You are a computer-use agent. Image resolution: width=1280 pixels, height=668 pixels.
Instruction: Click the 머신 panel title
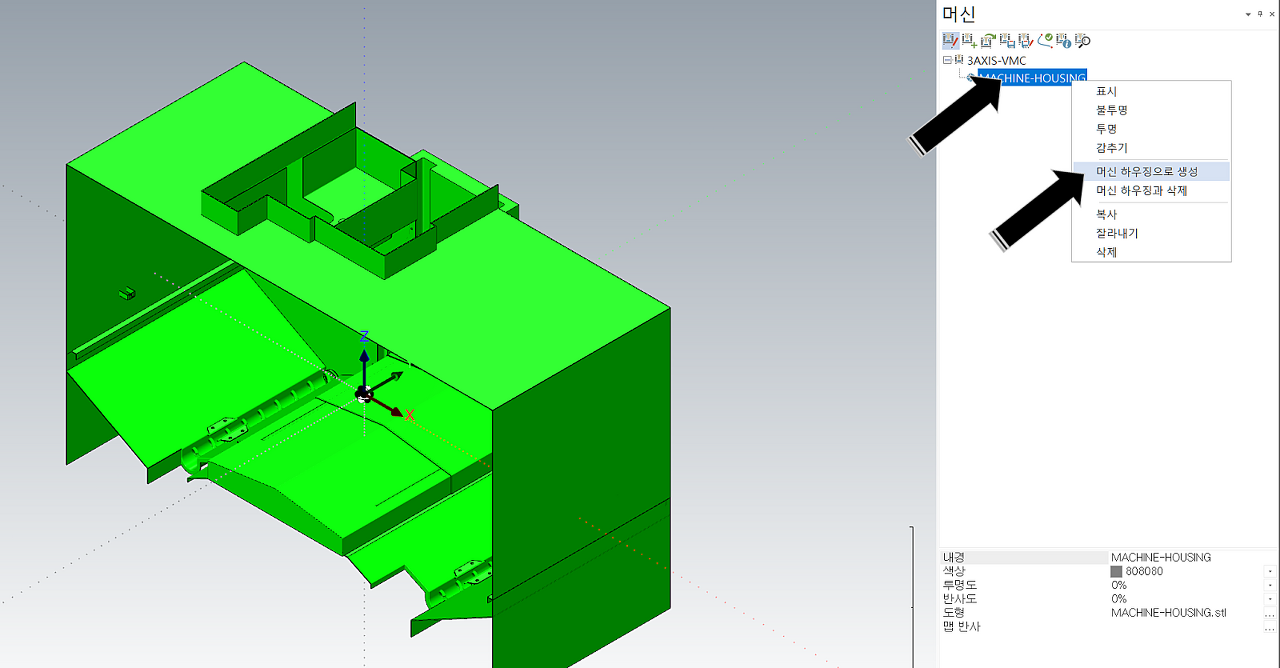coord(959,14)
